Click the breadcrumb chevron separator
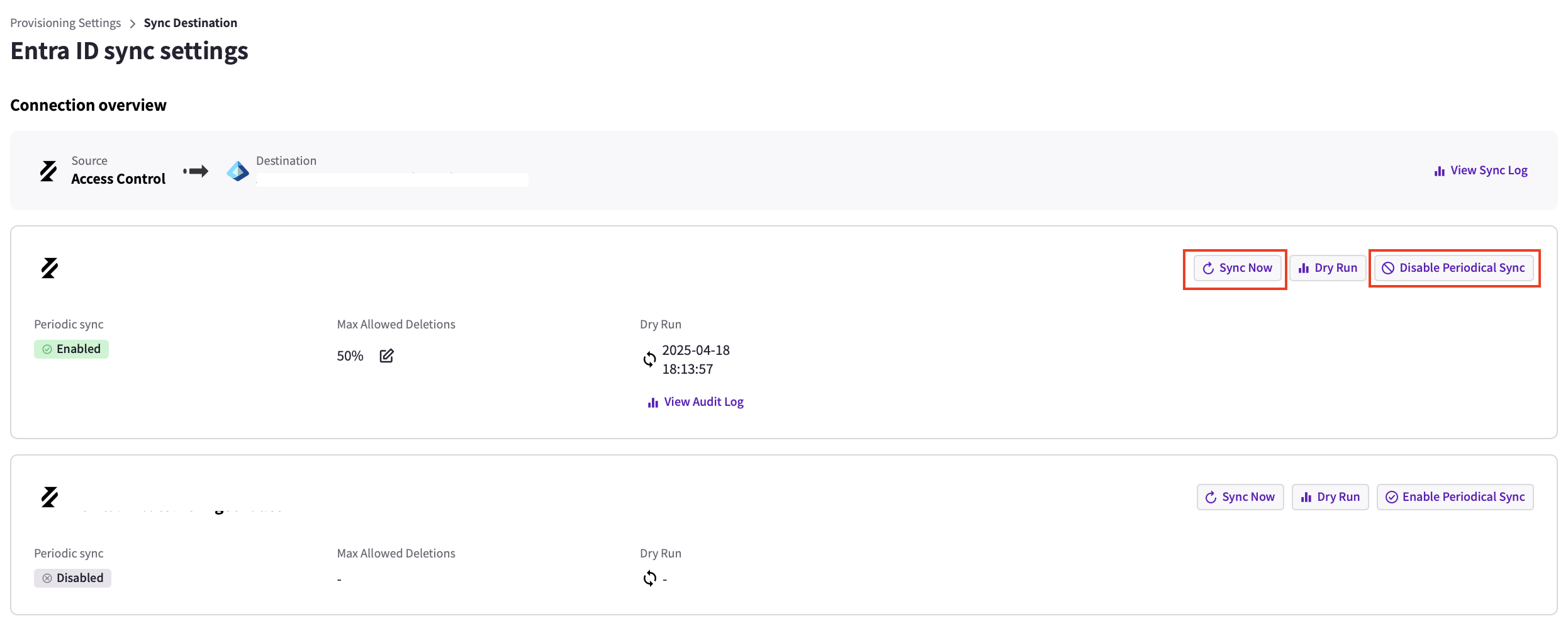The image size is (1568, 633). point(132,24)
